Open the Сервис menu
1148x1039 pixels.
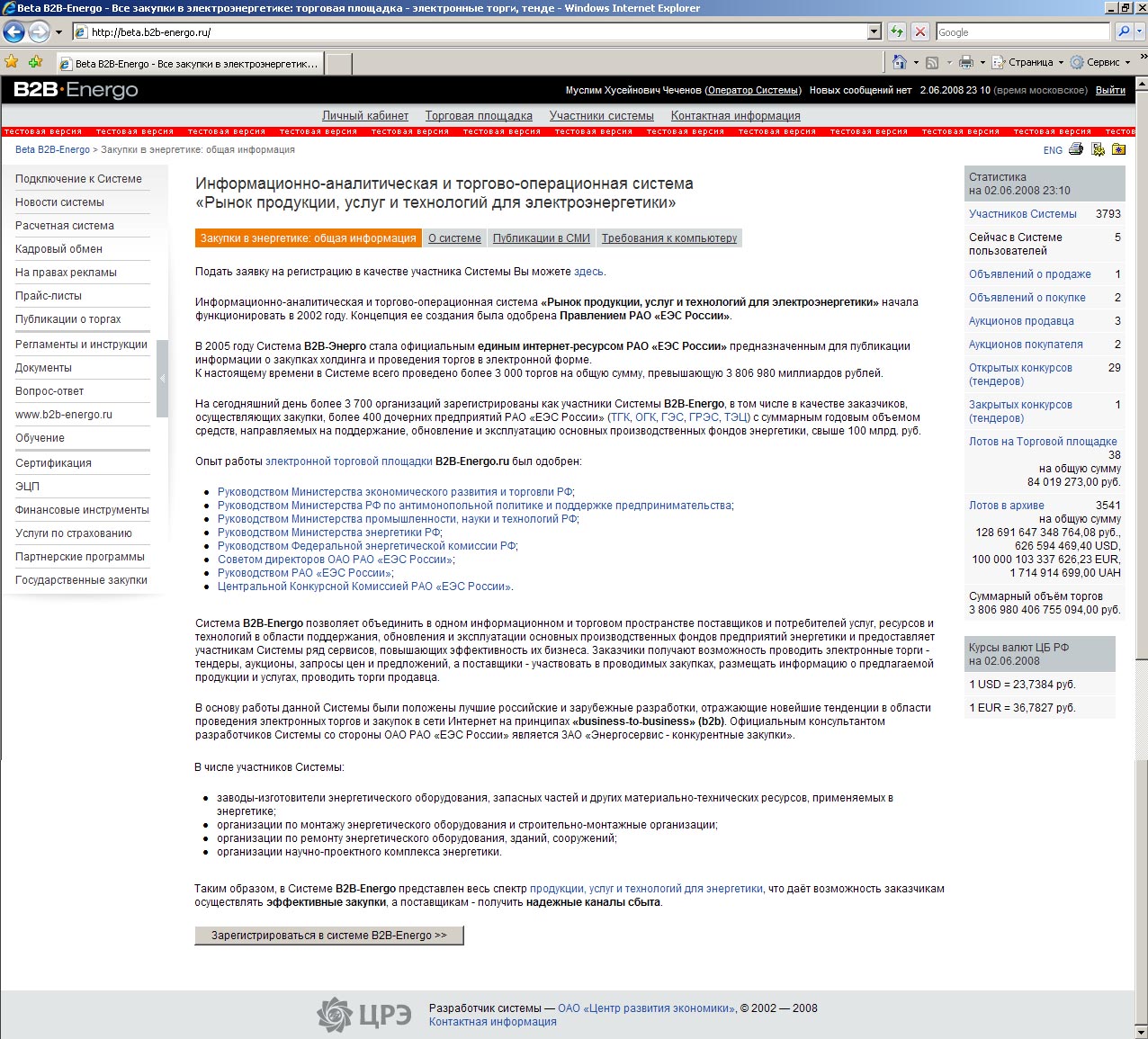[1100, 63]
